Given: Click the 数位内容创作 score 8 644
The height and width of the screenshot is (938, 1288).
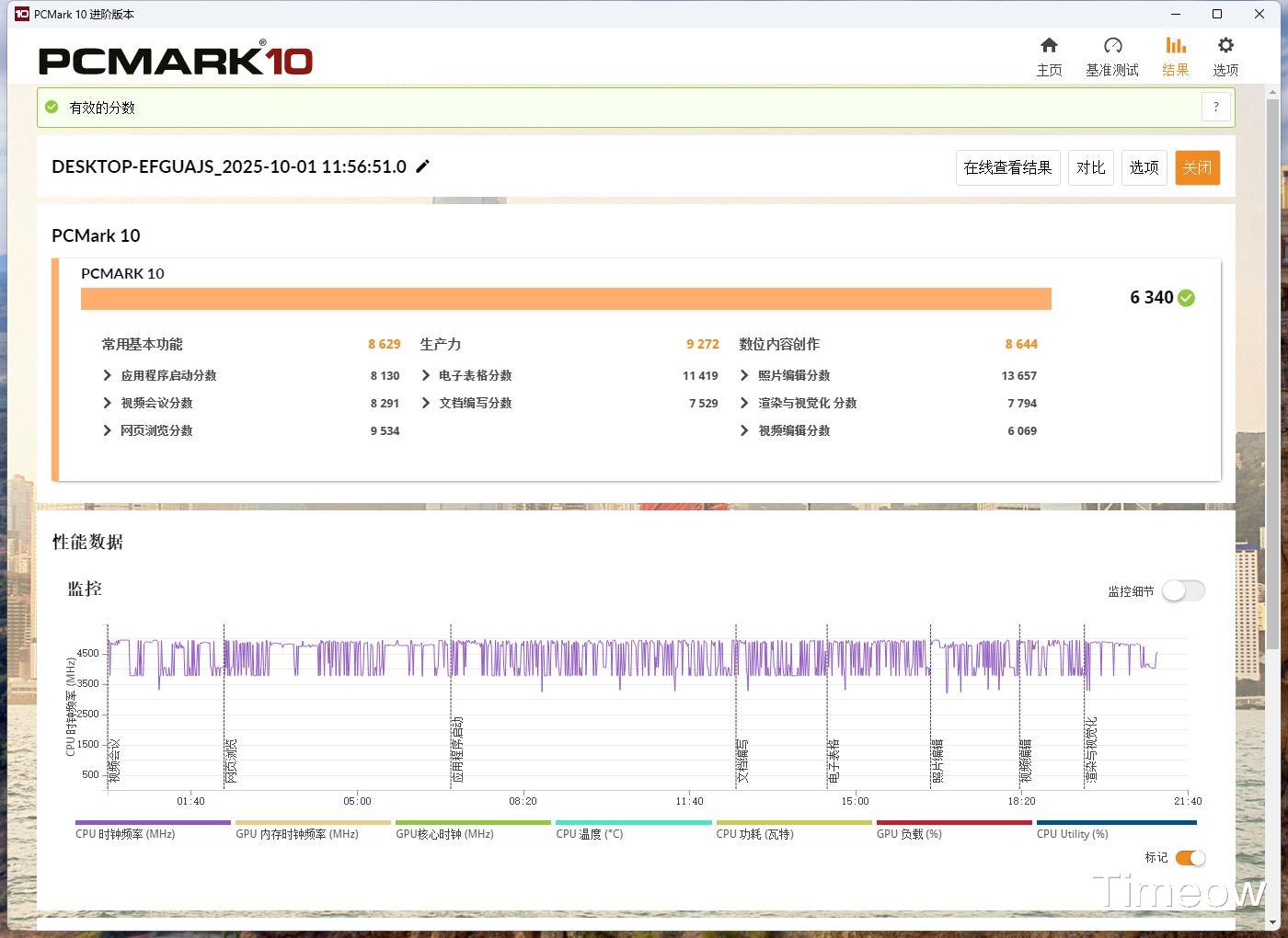Looking at the screenshot, I should coord(1021,344).
